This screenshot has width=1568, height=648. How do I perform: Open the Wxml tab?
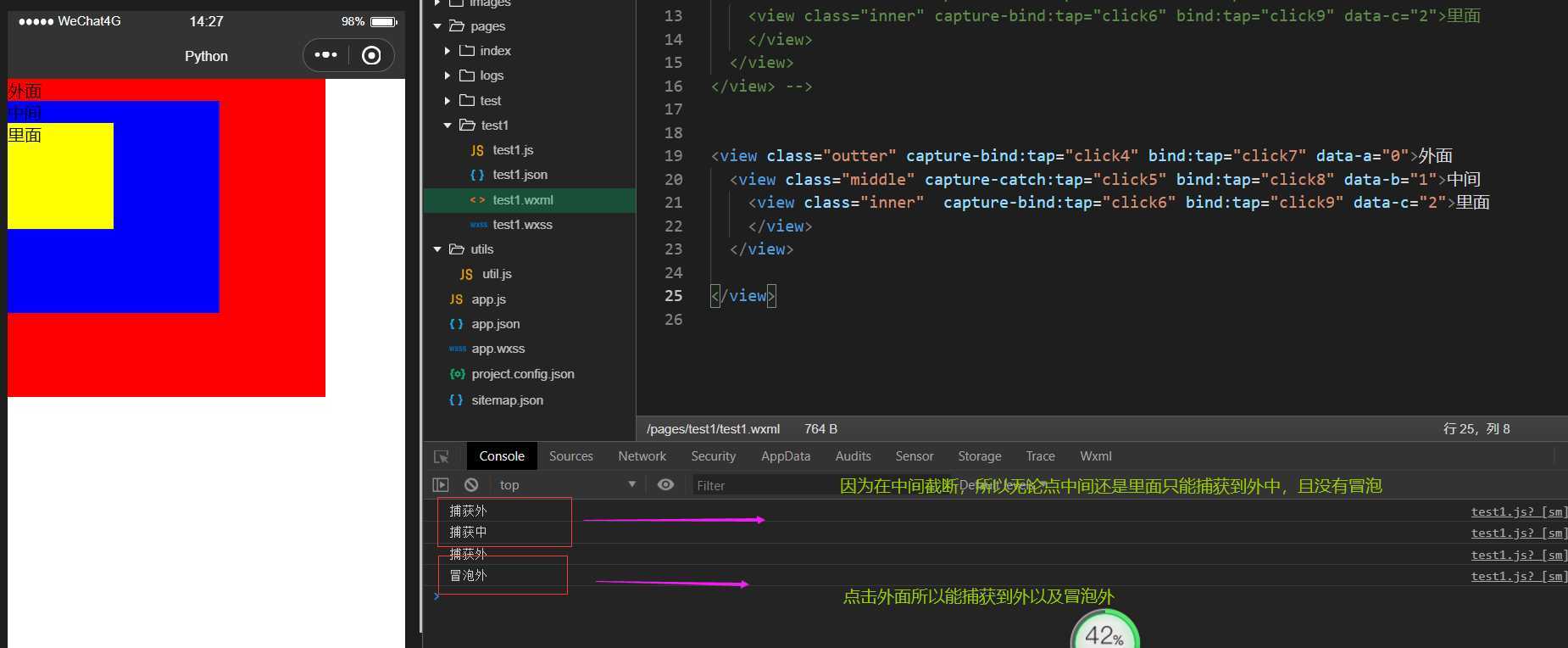1096,455
